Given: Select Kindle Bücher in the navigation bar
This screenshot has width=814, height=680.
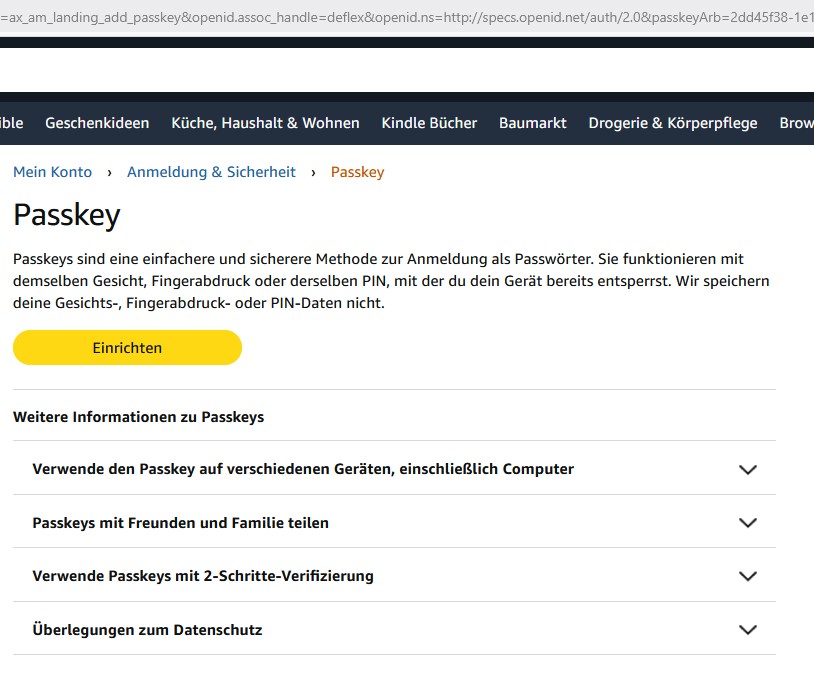Looking at the screenshot, I should click(428, 123).
